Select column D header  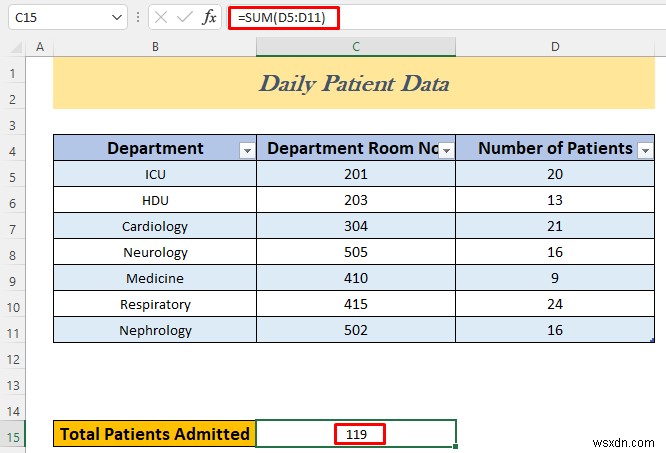click(555, 46)
